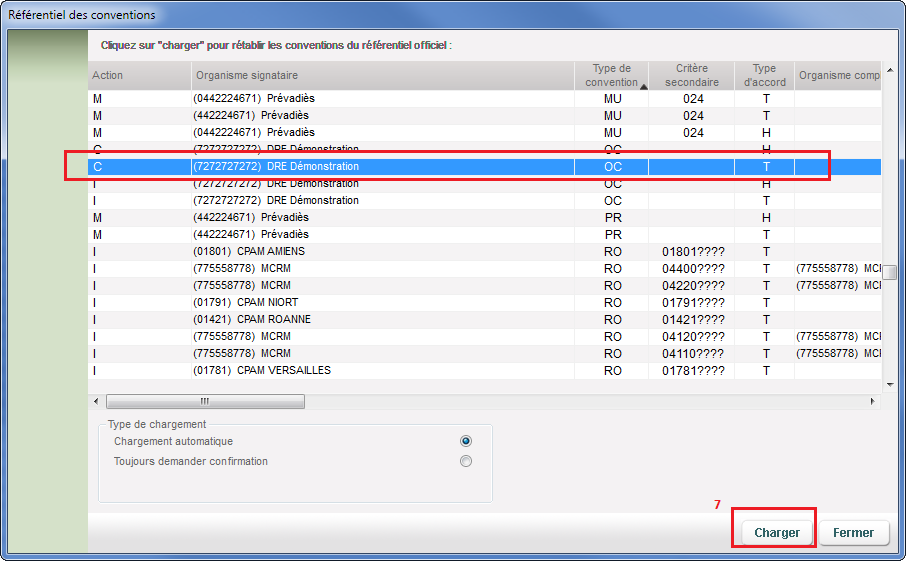The image size is (906, 561).
Task: Click the Charger button
Action: point(776,533)
